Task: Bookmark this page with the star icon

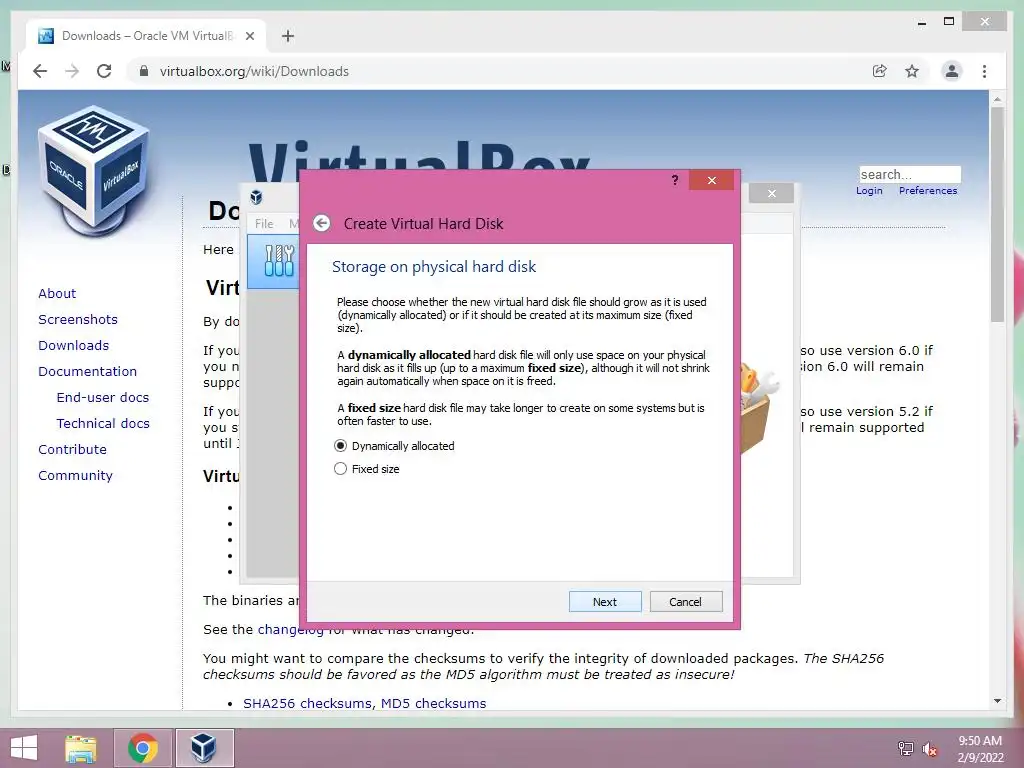Action: point(912,71)
